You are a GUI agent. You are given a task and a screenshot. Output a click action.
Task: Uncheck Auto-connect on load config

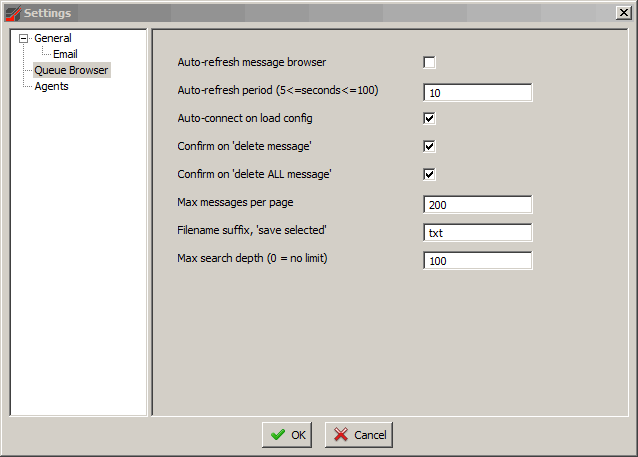coord(429,118)
